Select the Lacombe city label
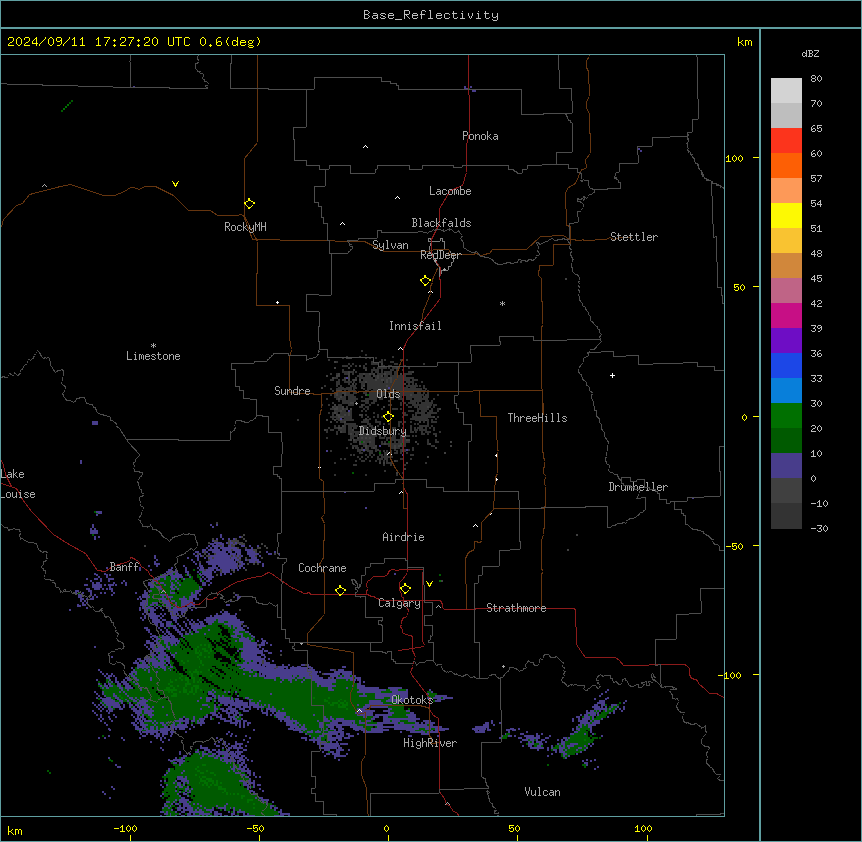This screenshot has height=842, width=862. (x=450, y=191)
